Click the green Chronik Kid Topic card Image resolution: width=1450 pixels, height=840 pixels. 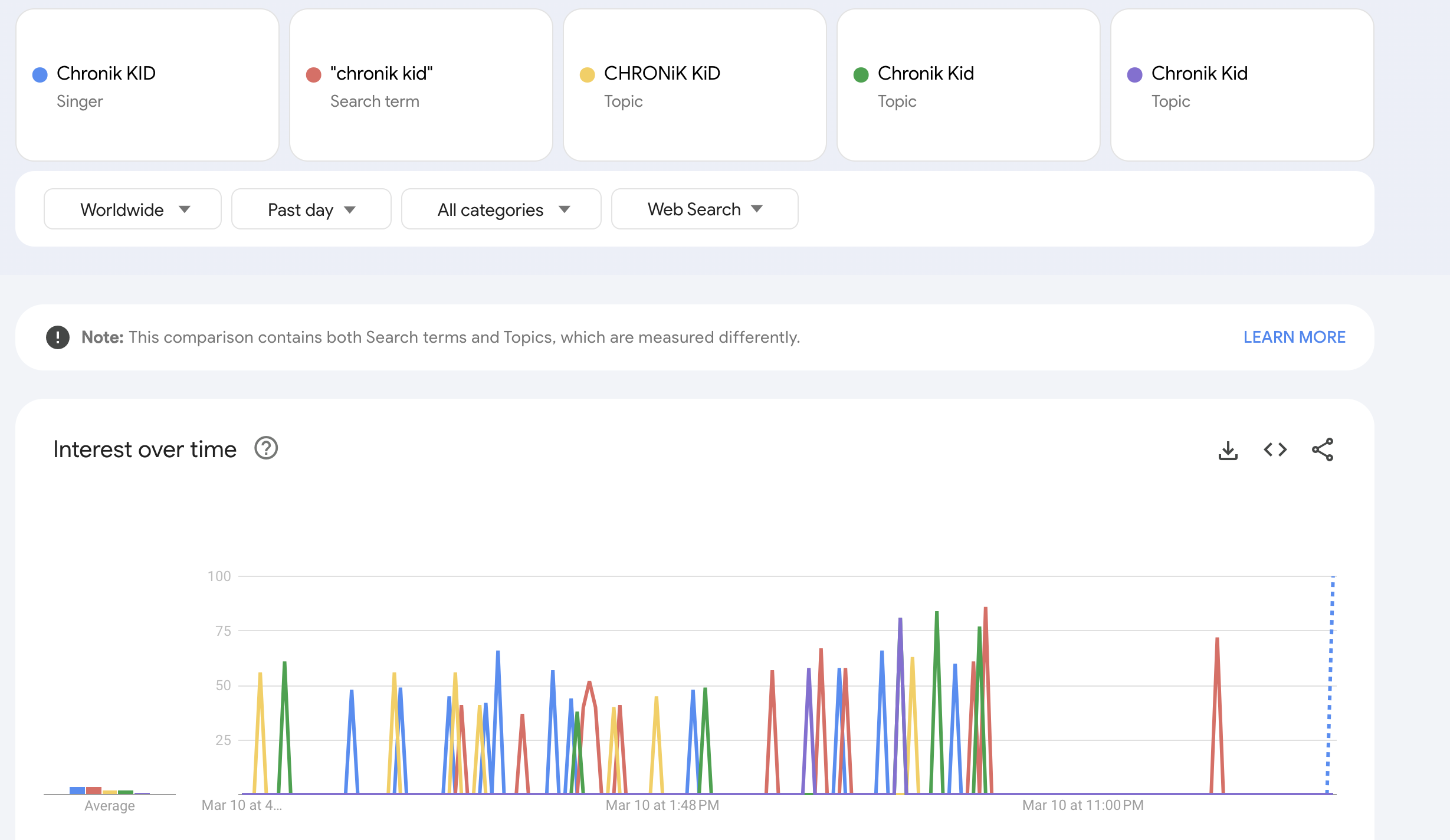(969, 86)
